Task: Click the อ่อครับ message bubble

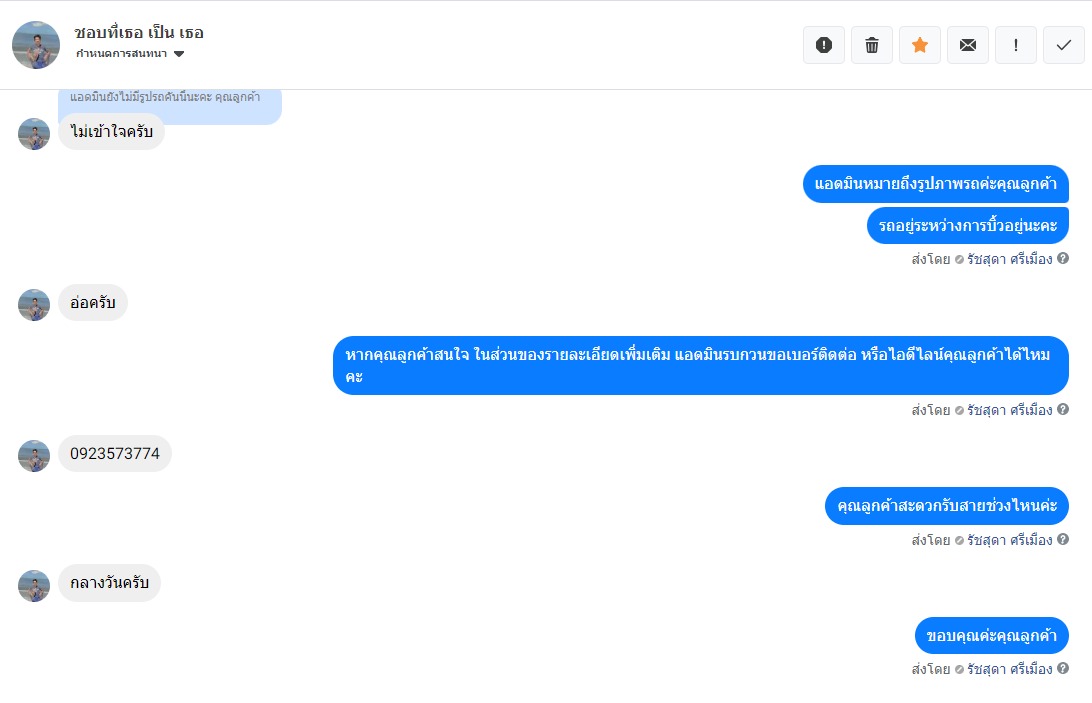Action: pyautogui.click(x=93, y=303)
